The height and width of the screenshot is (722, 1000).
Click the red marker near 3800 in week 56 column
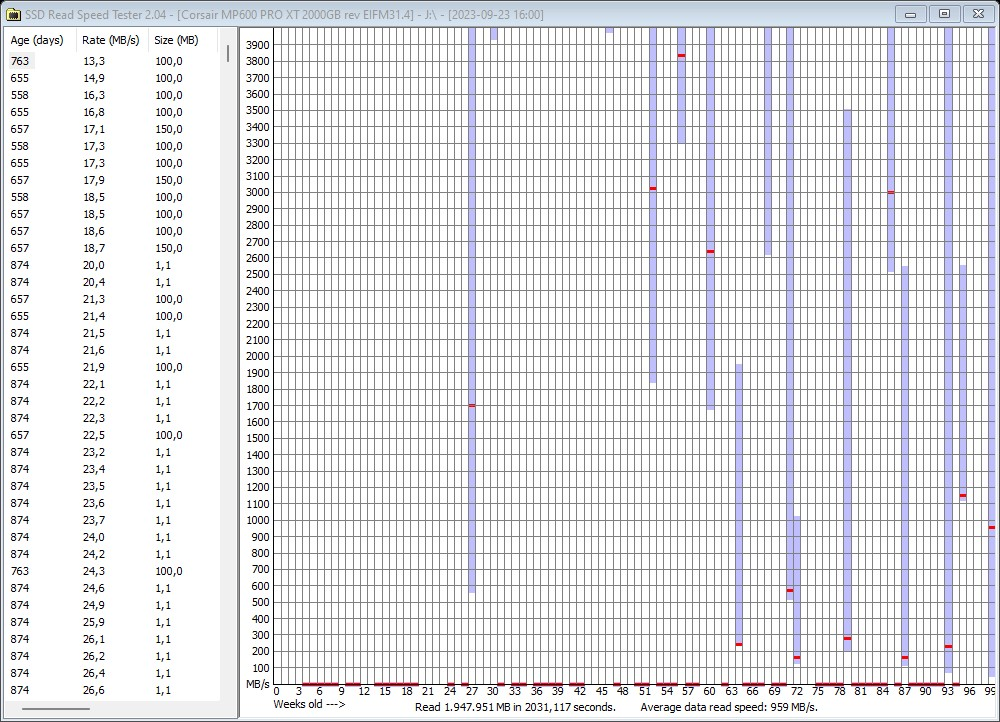(x=682, y=55)
